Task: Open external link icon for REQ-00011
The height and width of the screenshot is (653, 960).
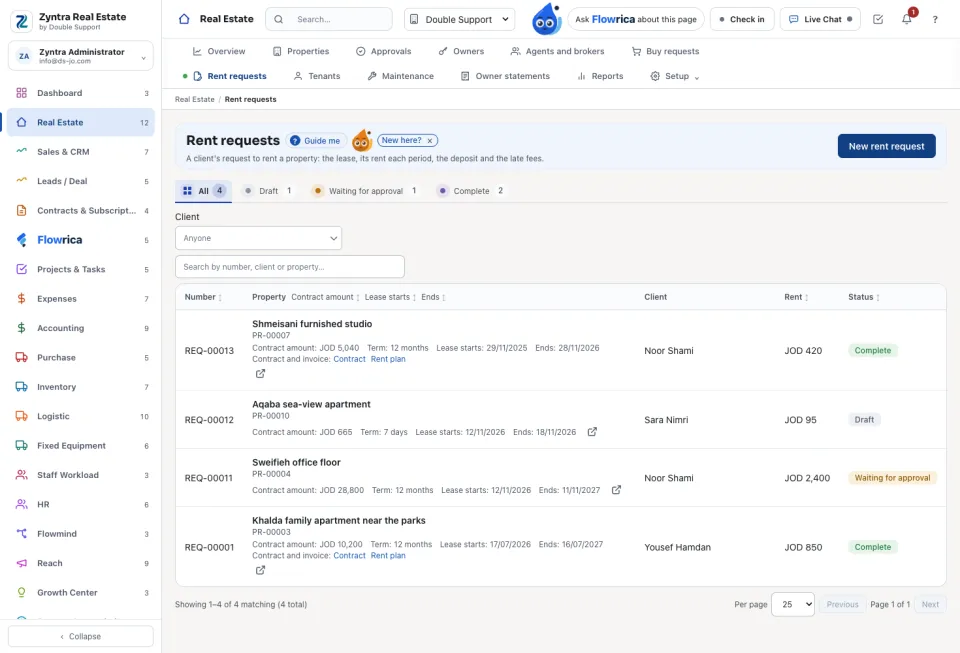Action: click(617, 490)
